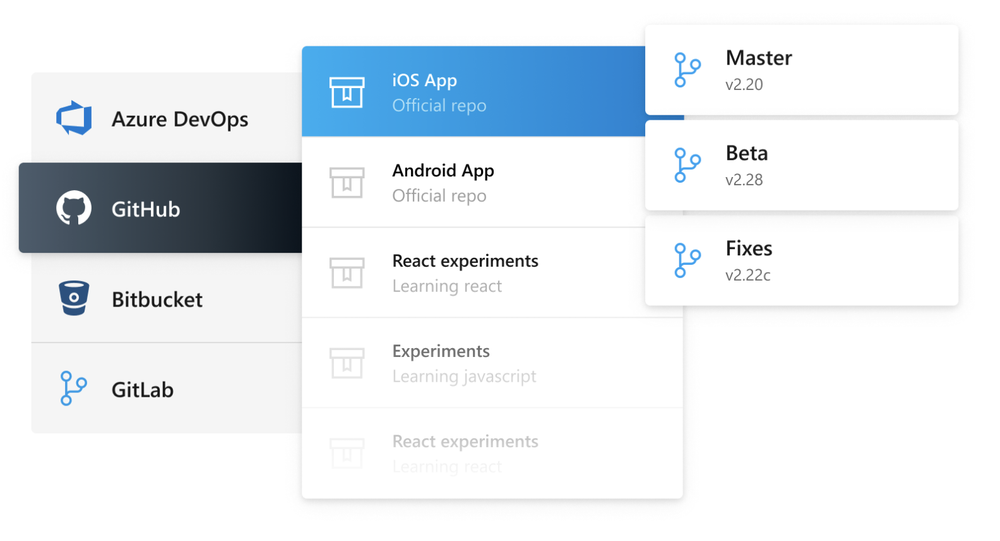
Task: Click the Bitbucket bucket icon
Action: click(x=74, y=299)
